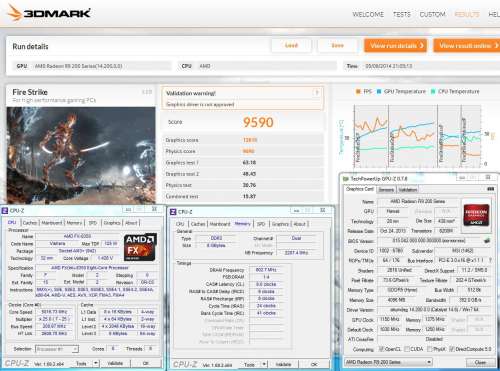Click the 9590 score value
Screen dimensions: 500x371
click(x=258, y=122)
